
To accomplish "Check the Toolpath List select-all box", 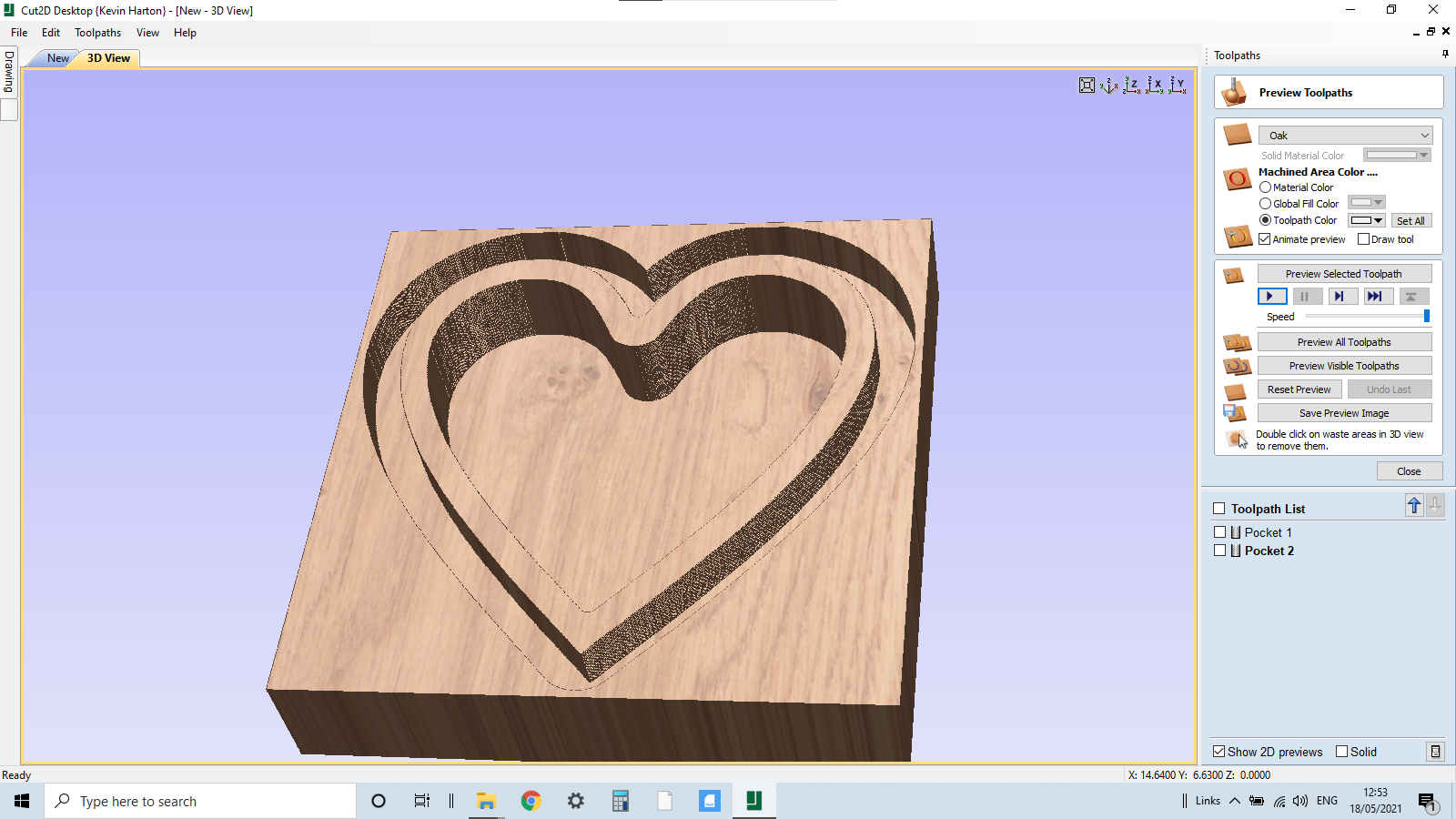I will 1219,509.
